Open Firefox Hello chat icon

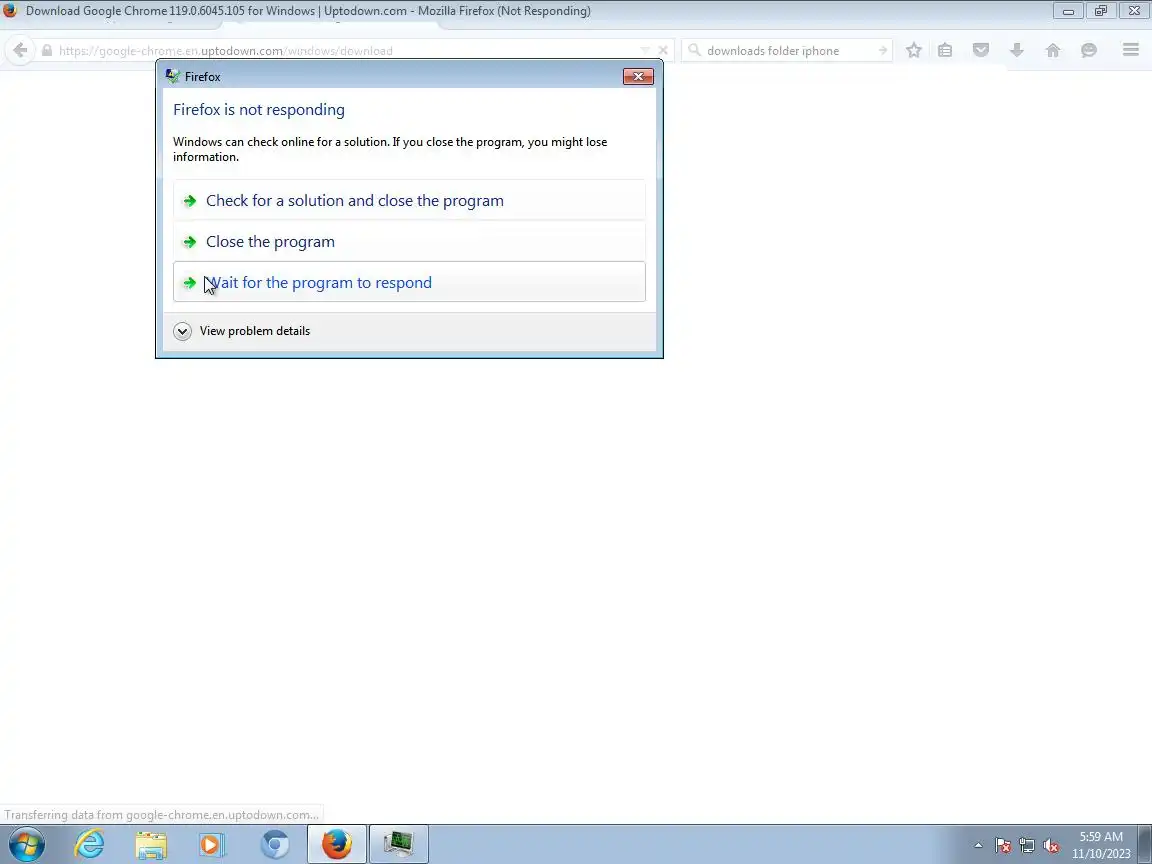point(1089,50)
